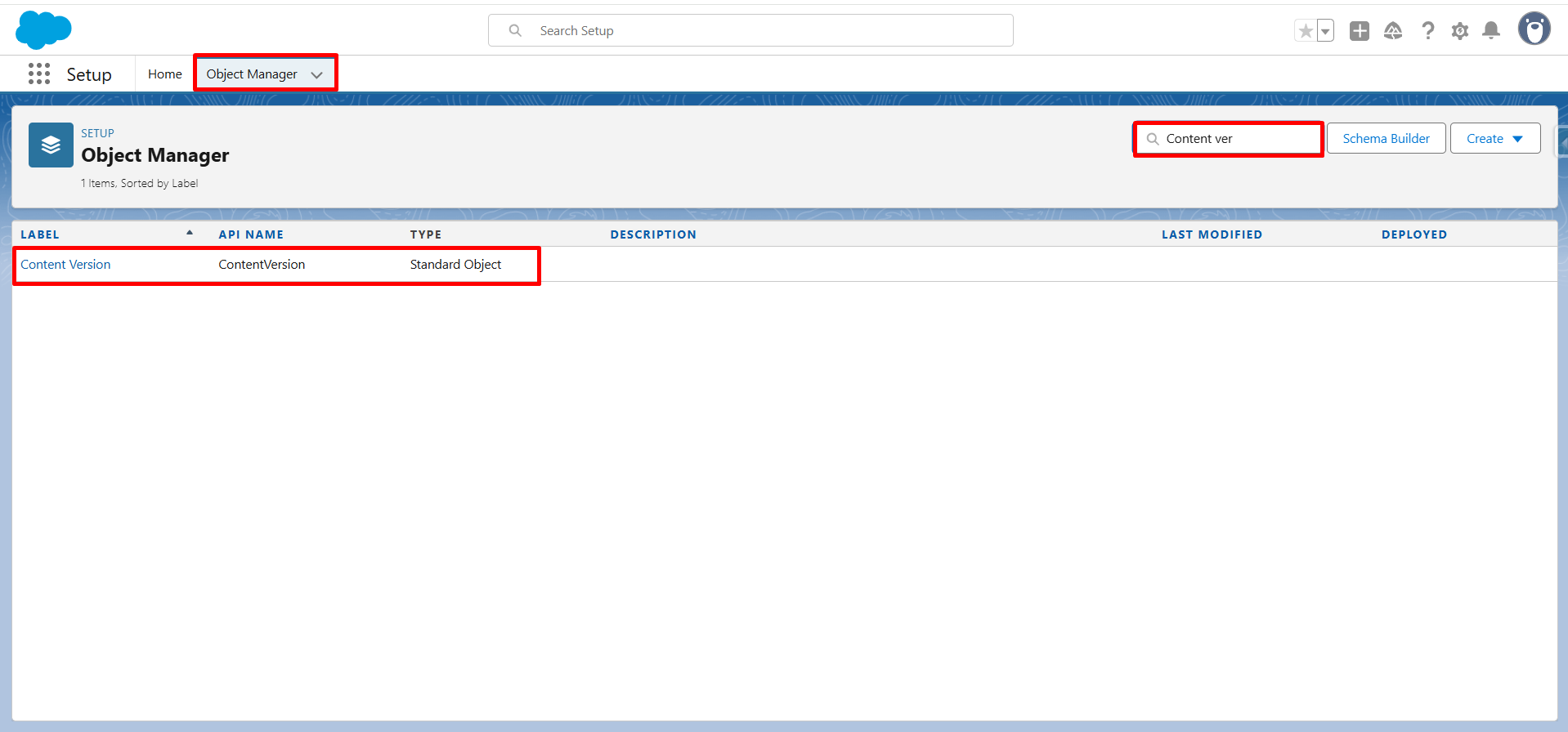Launch Schema Builder
Image resolution: width=1568 pixels, height=732 pixels.
[1386, 139]
